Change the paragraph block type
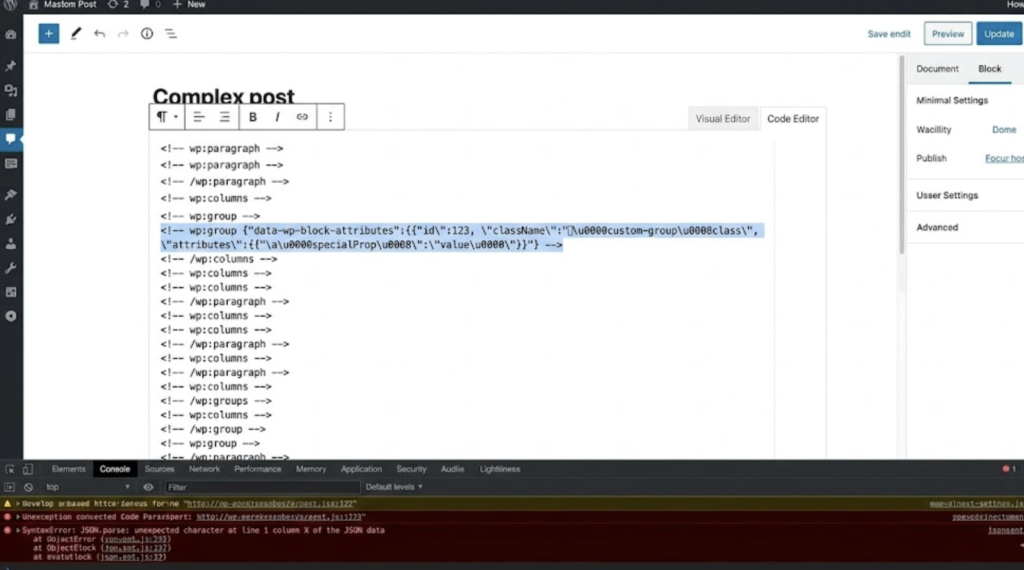Image resolution: width=1024 pixels, height=570 pixels. click(x=167, y=117)
